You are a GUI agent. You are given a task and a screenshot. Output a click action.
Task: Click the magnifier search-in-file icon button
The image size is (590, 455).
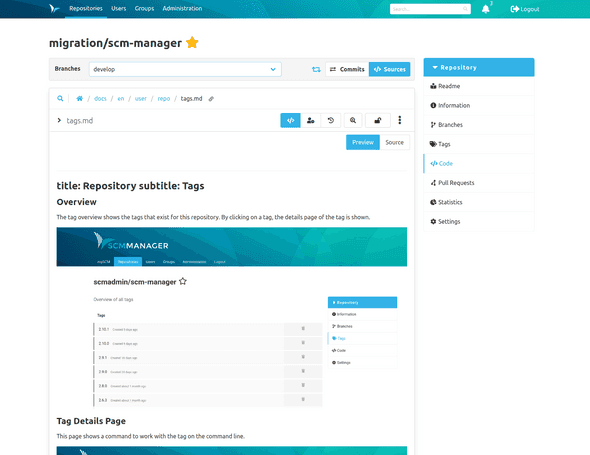pos(353,120)
